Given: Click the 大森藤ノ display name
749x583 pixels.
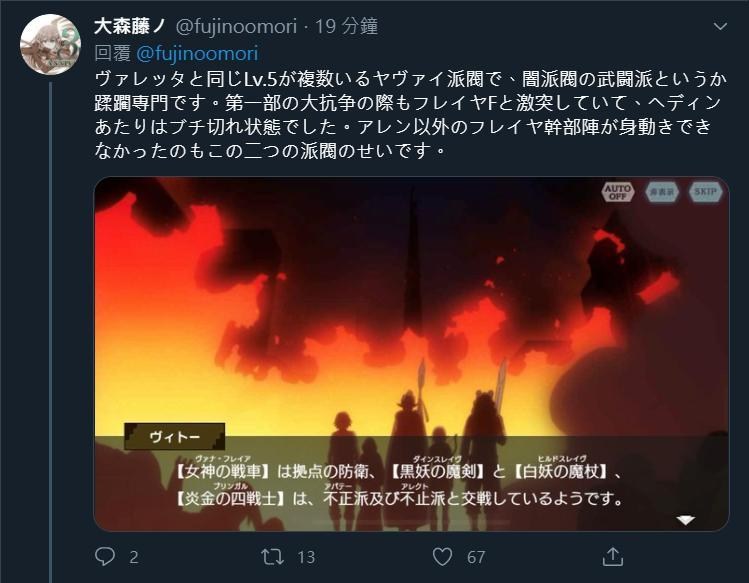Looking at the screenshot, I should (130, 26).
